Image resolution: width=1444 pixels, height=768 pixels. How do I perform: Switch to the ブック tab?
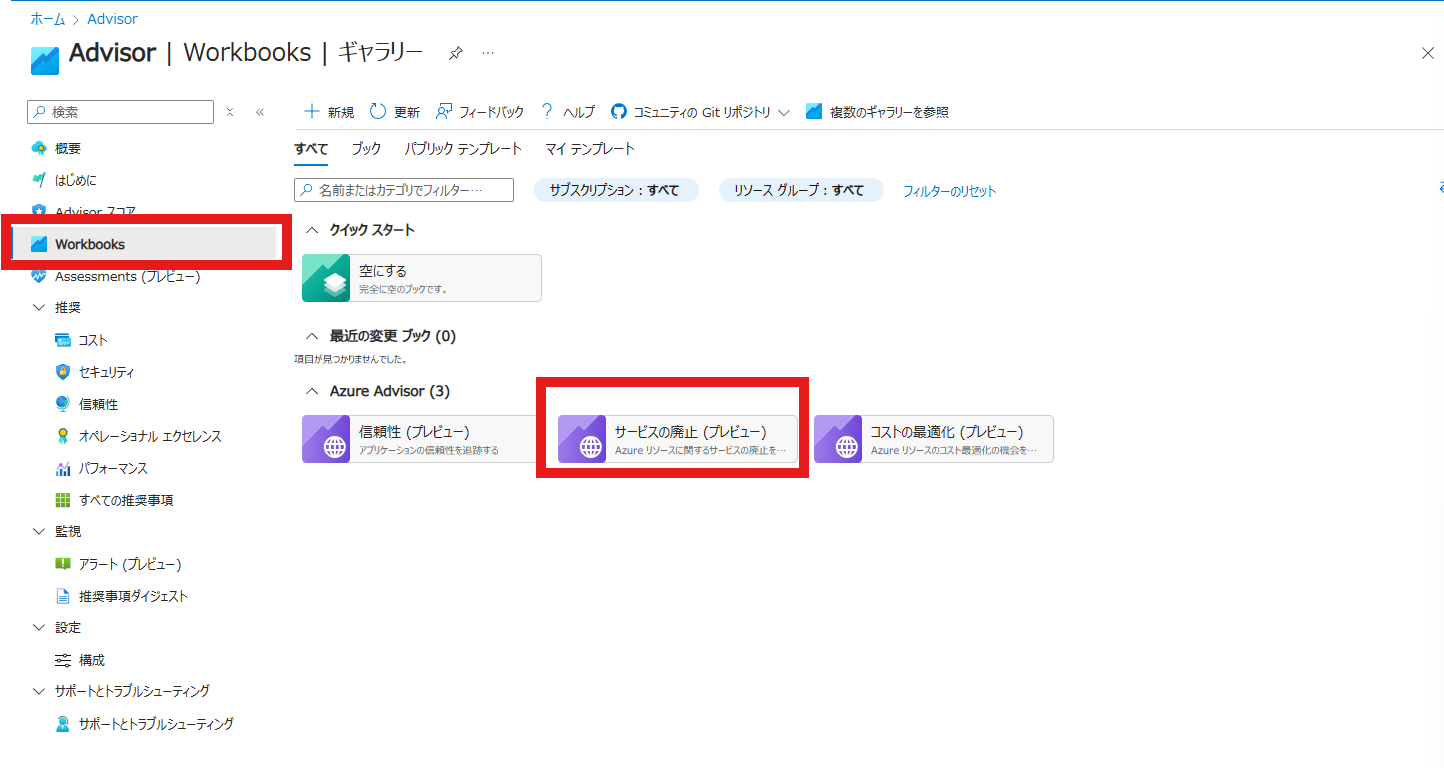pyautogui.click(x=366, y=149)
